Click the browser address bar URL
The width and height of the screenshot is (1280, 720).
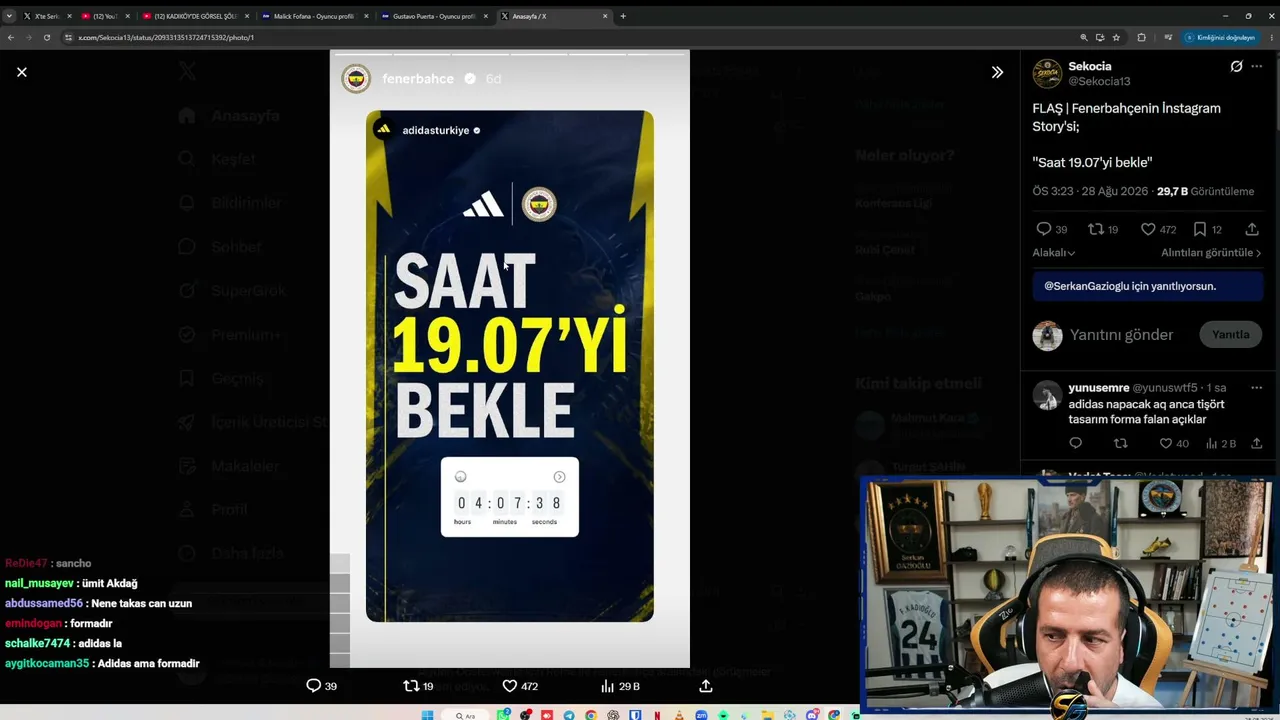tap(166, 37)
